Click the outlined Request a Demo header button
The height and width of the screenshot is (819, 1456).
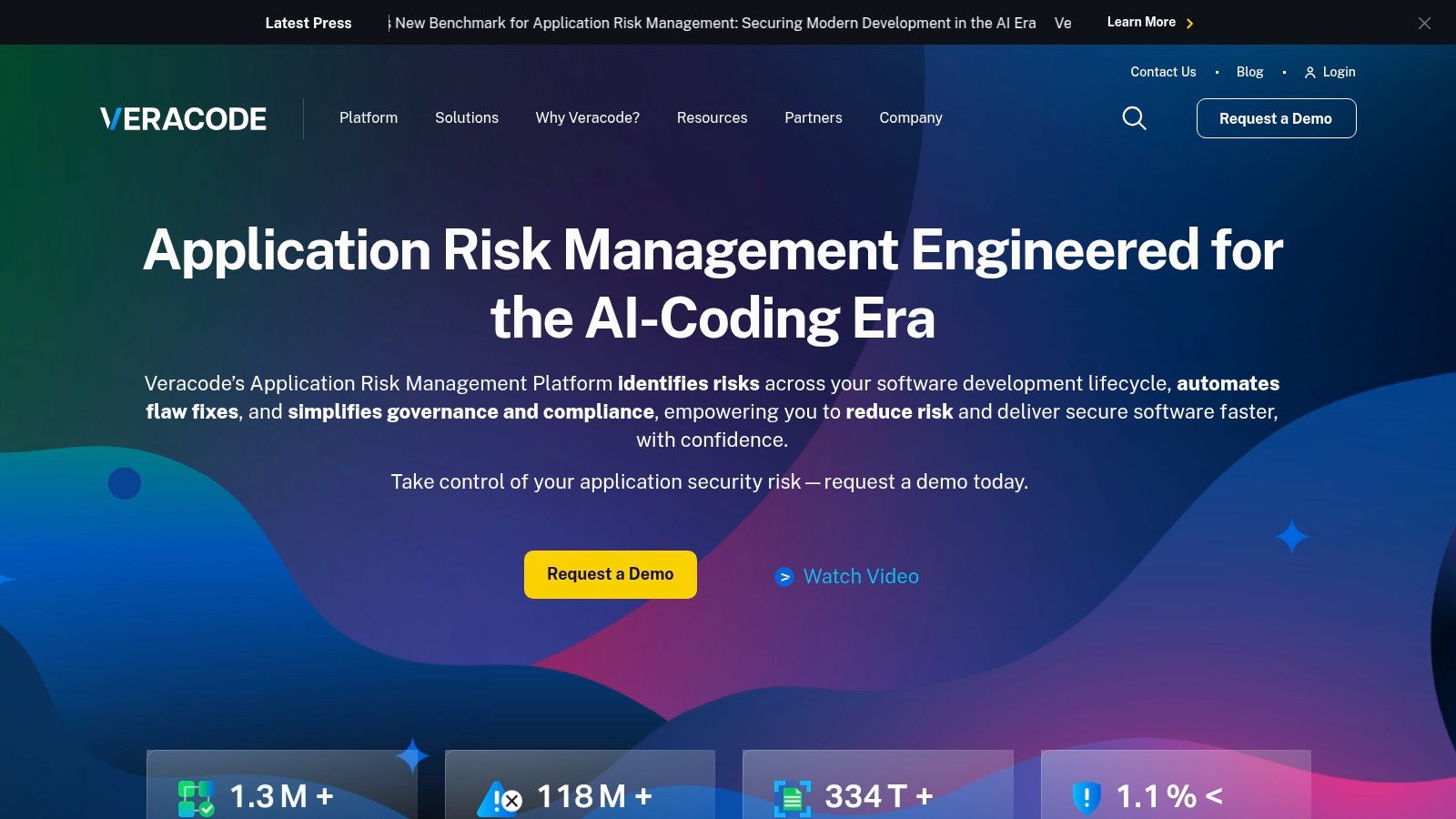tap(1276, 118)
